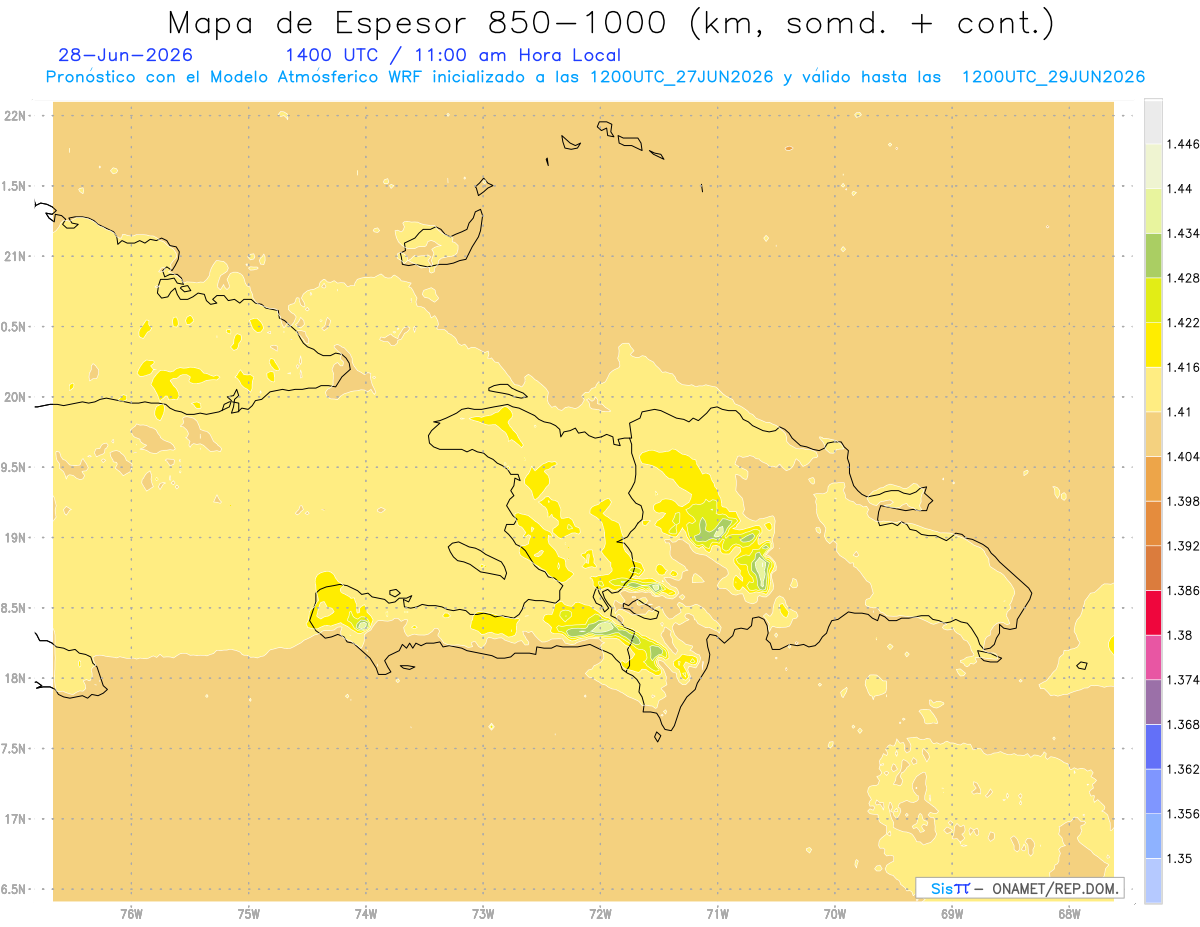Click the "SisTT – ONAMET/REP.DOM." label box
1200x927 pixels.
coord(1020,888)
